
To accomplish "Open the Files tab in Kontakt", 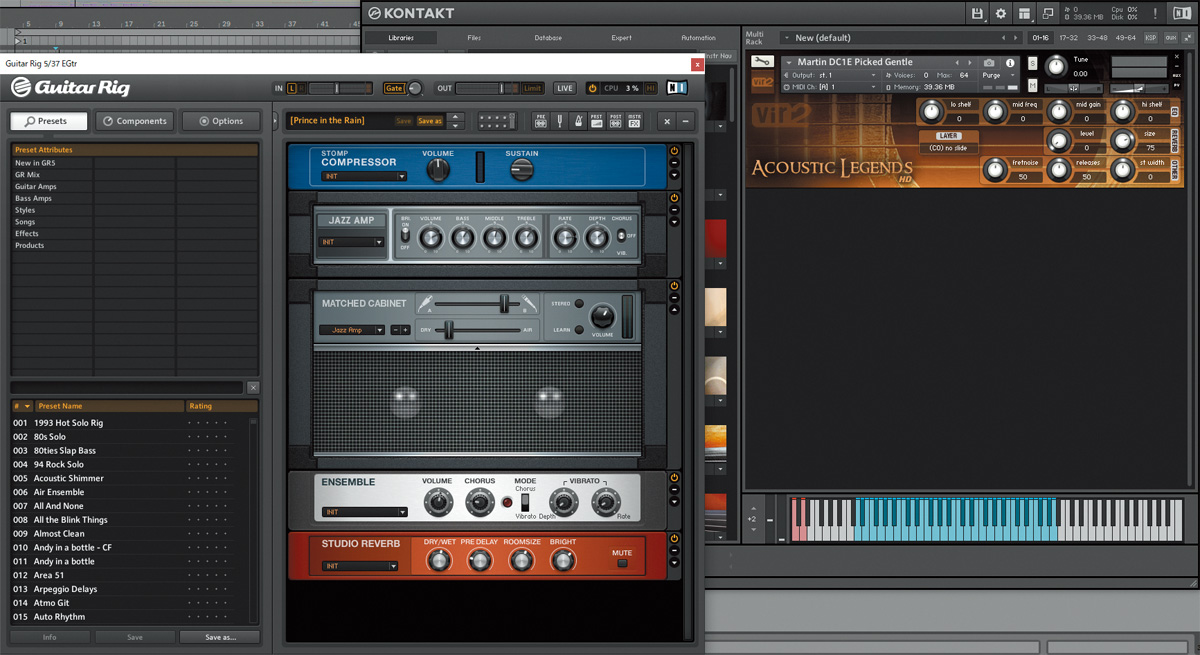I will [474, 38].
